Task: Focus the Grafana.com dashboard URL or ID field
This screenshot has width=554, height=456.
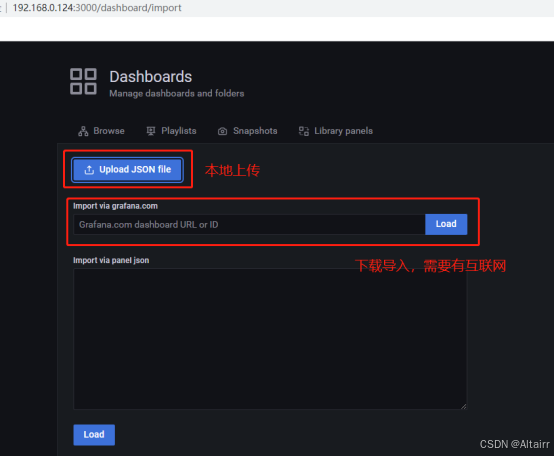Action: (249, 225)
